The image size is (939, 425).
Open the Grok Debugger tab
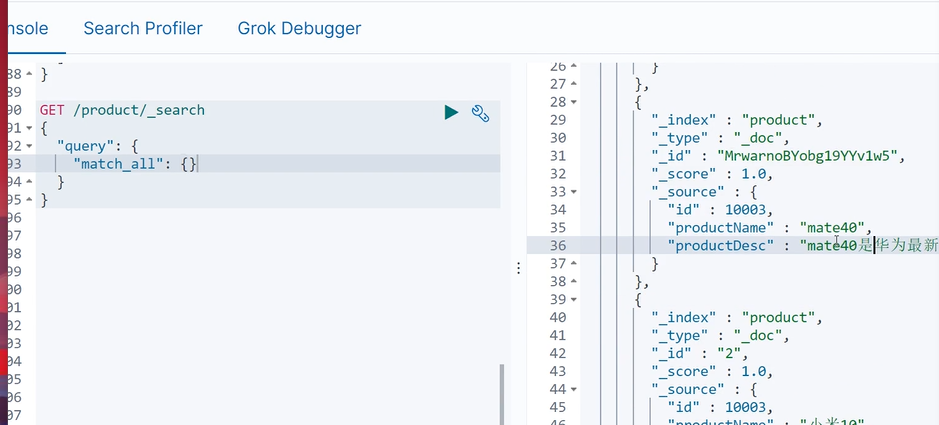299,28
